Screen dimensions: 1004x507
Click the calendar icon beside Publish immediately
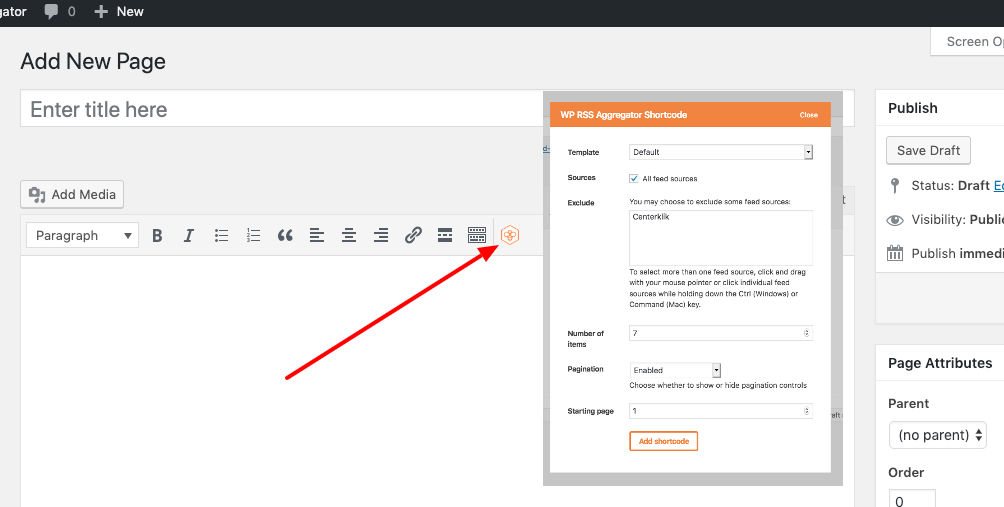895,253
